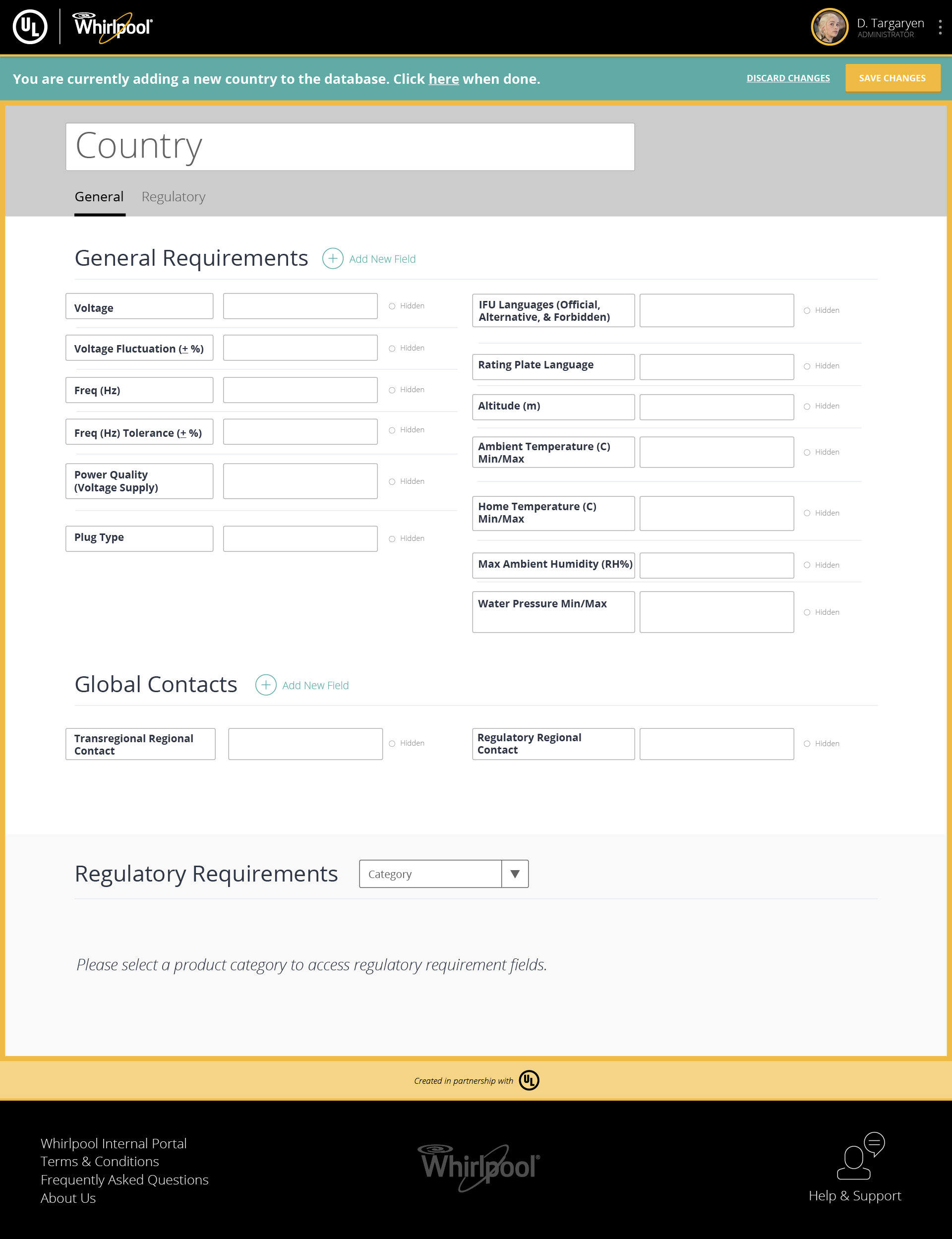Click the Whirlpool logo in header
This screenshot has width=952, height=1239.
[113, 27]
